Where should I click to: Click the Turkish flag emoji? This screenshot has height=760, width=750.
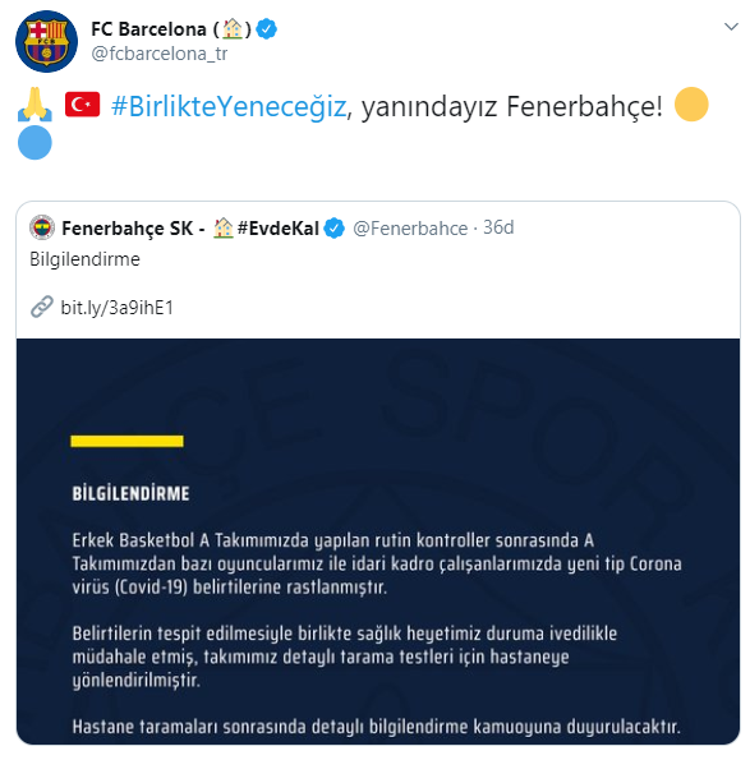click(x=82, y=104)
